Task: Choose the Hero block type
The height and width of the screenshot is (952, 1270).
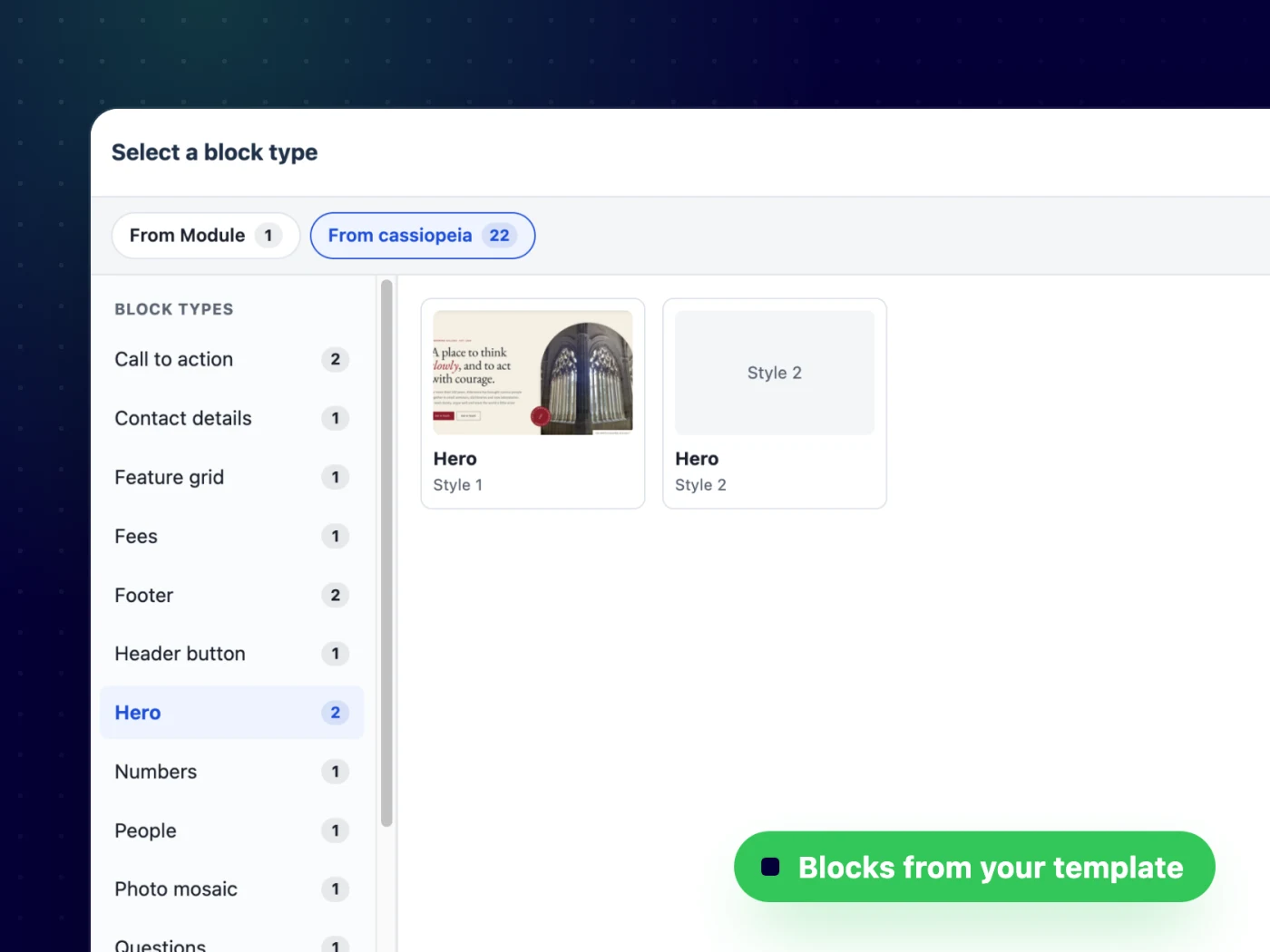Action: click(x=232, y=713)
